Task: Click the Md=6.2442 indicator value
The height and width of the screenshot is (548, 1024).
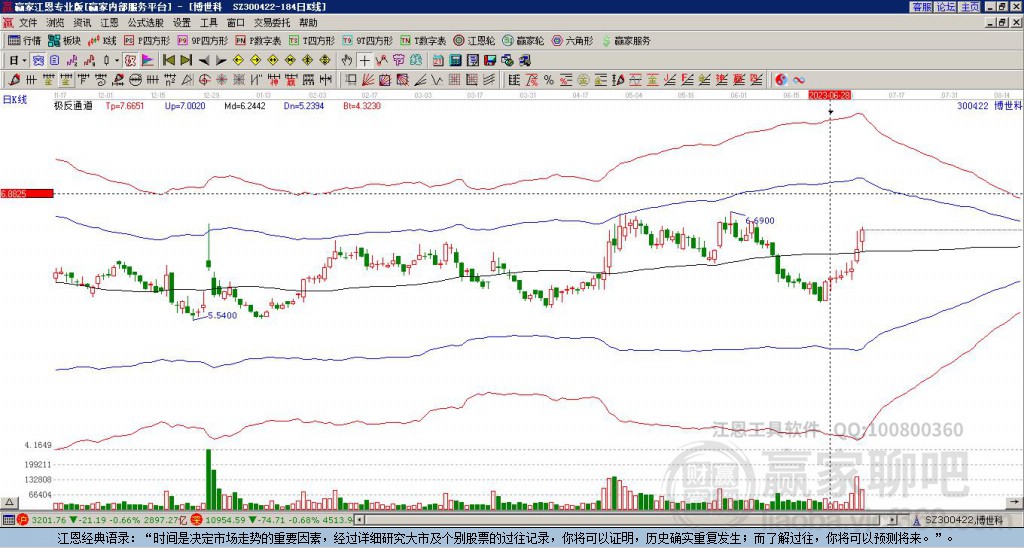Action: [x=244, y=105]
